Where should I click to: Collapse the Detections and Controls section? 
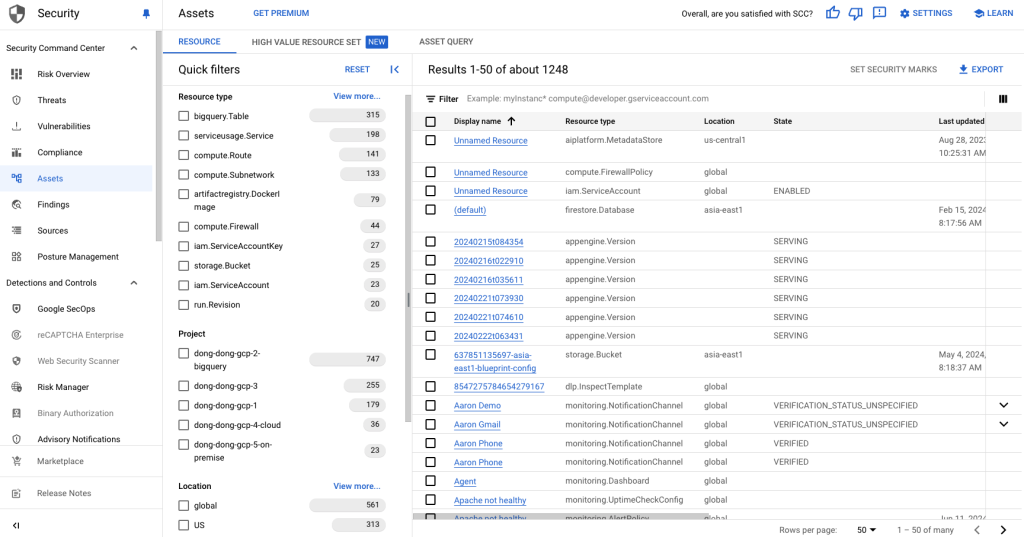coord(134,283)
